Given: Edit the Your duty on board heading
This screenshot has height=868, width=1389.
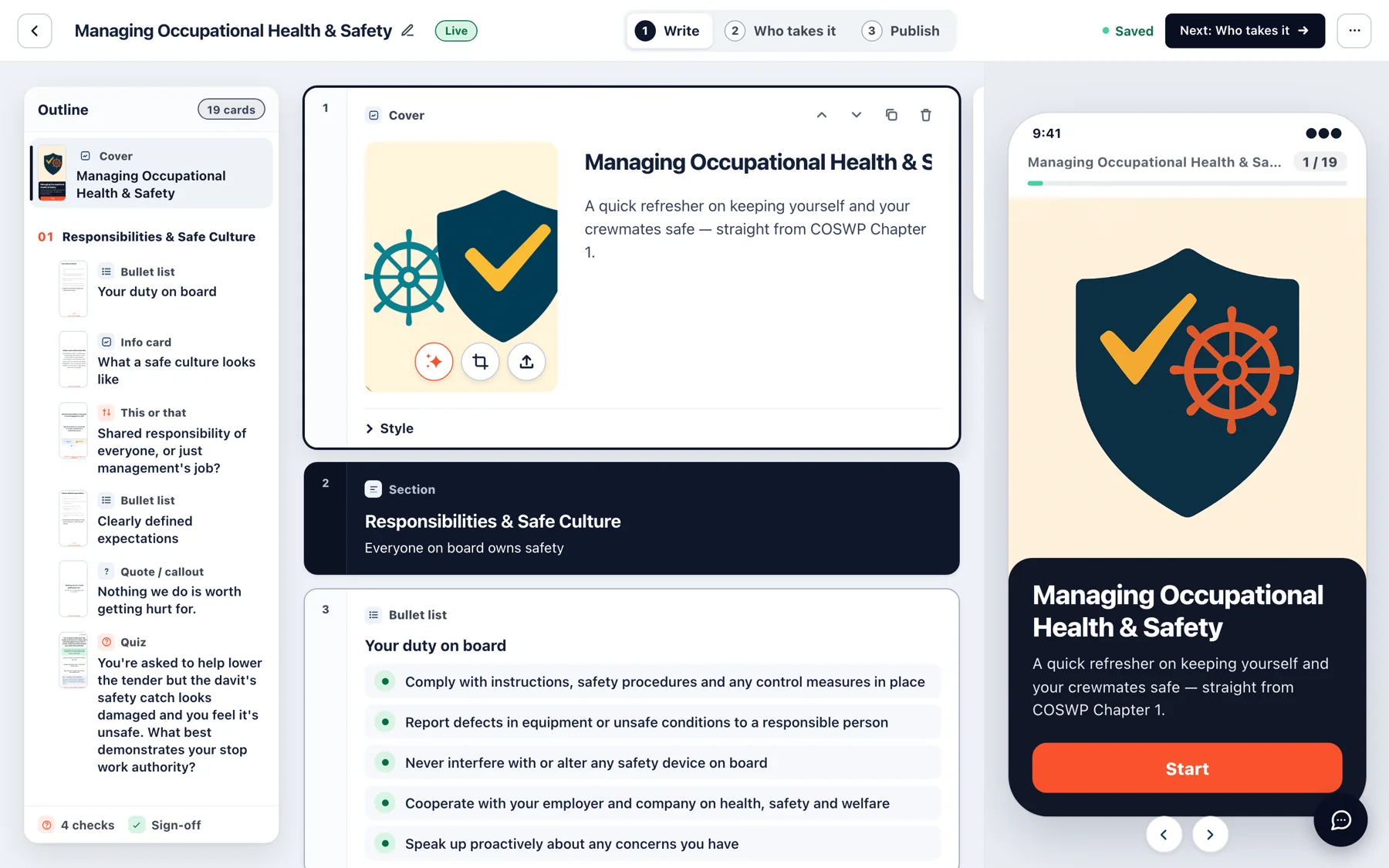Looking at the screenshot, I should point(435,646).
